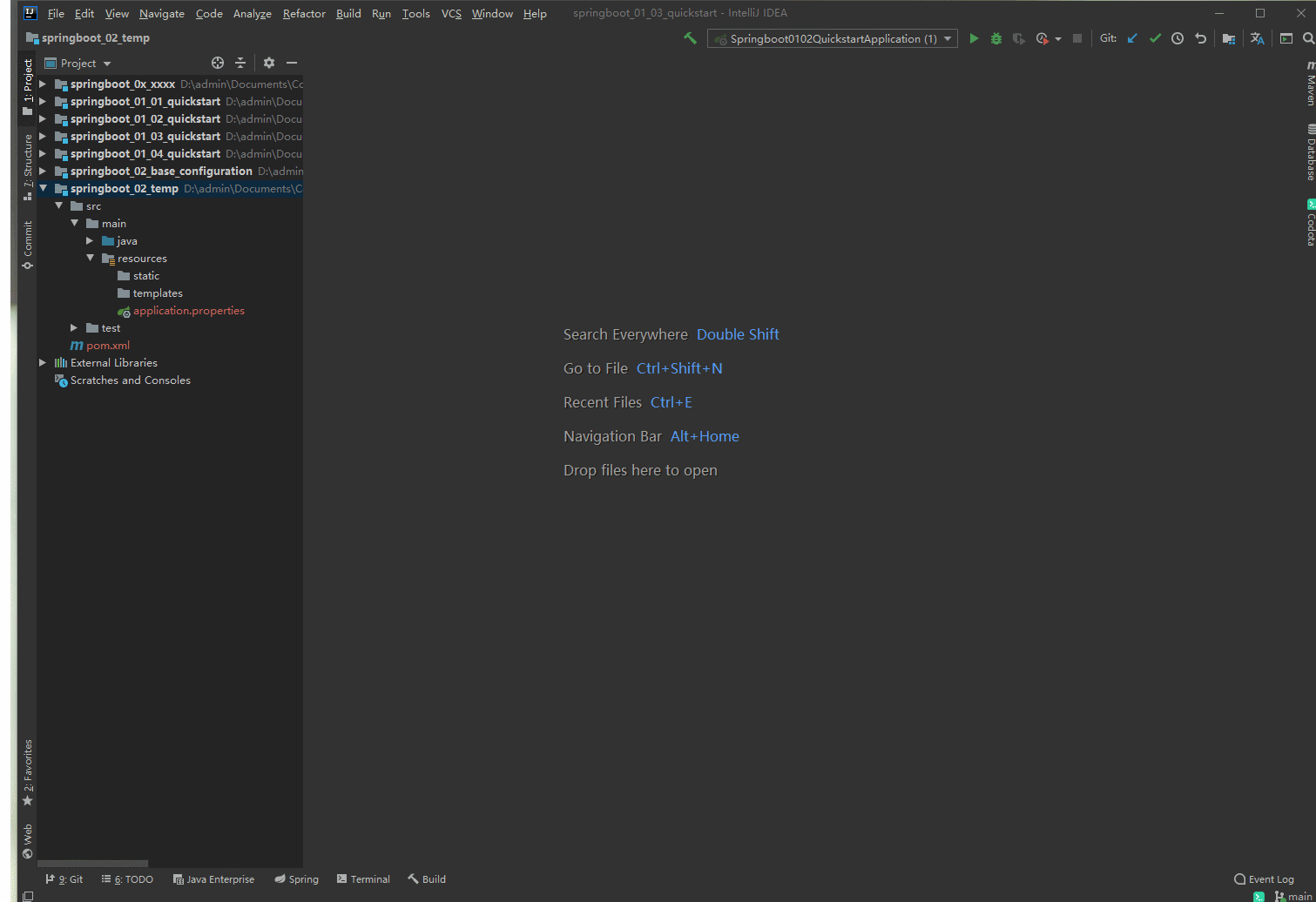Open the Java Enterprise tool window
The image size is (1316, 902).
tap(213, 879)
